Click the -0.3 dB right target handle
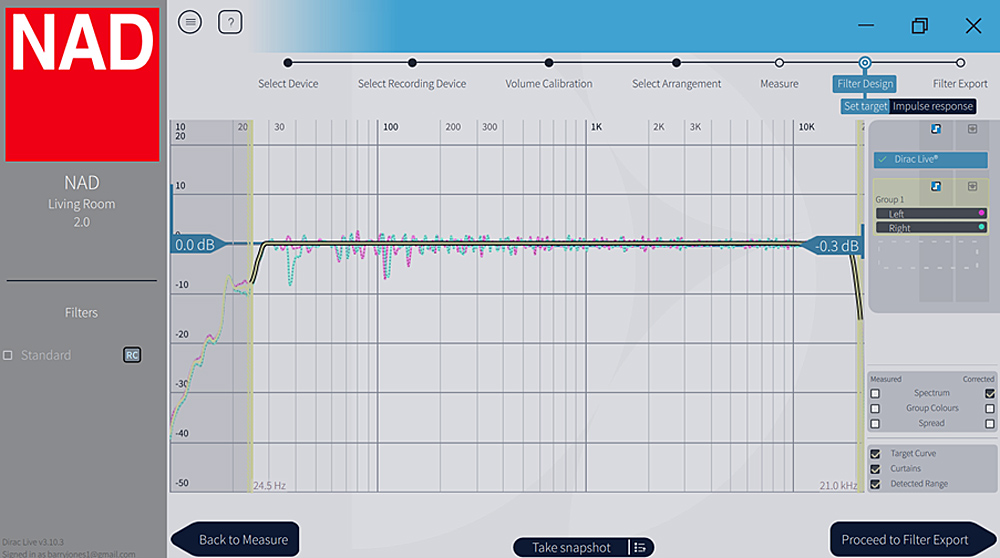 [833, 246]
